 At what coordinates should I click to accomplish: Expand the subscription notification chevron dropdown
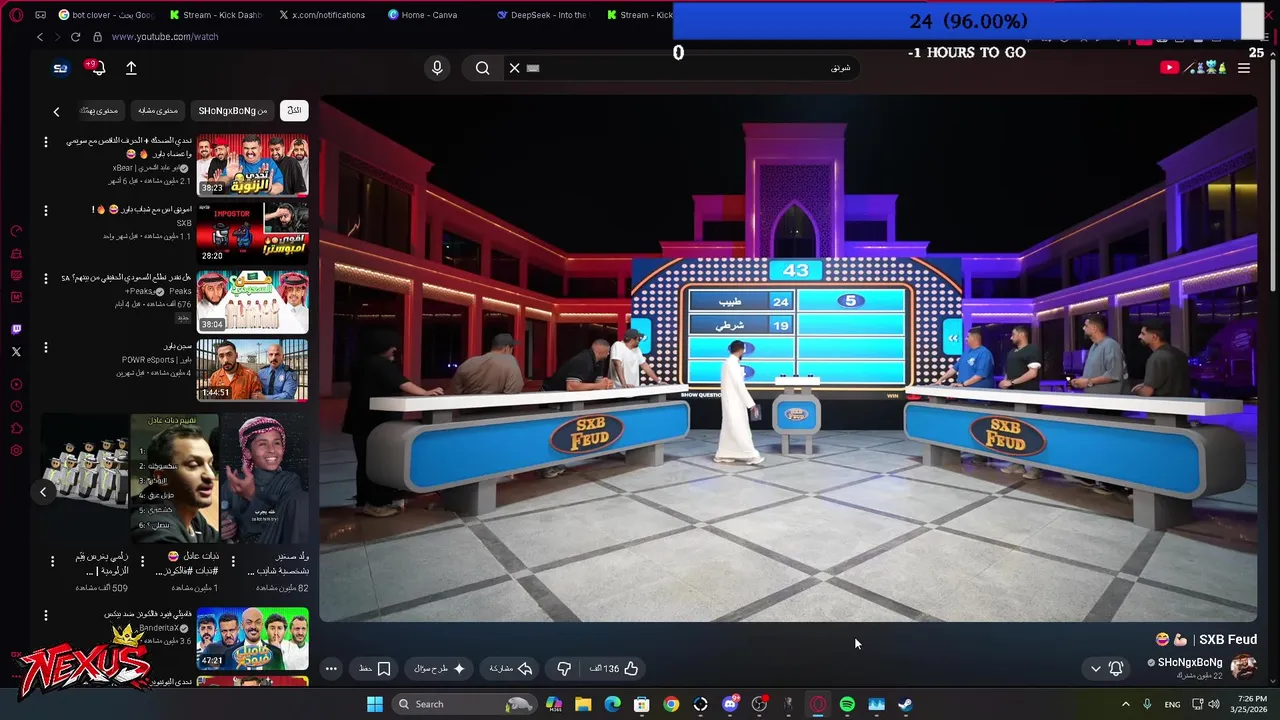(1095, 668)
